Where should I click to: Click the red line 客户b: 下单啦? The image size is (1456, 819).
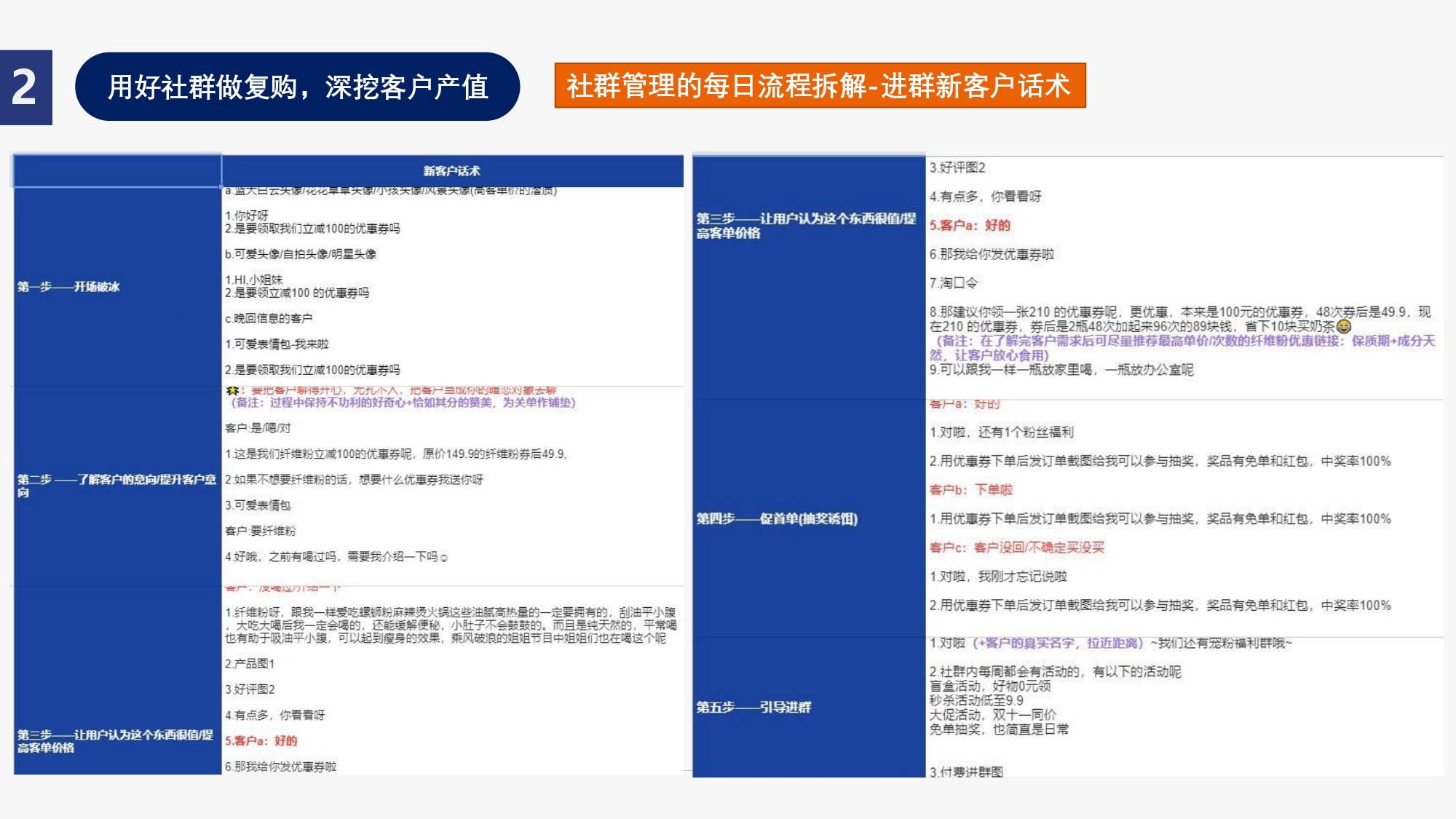point(971,490)
